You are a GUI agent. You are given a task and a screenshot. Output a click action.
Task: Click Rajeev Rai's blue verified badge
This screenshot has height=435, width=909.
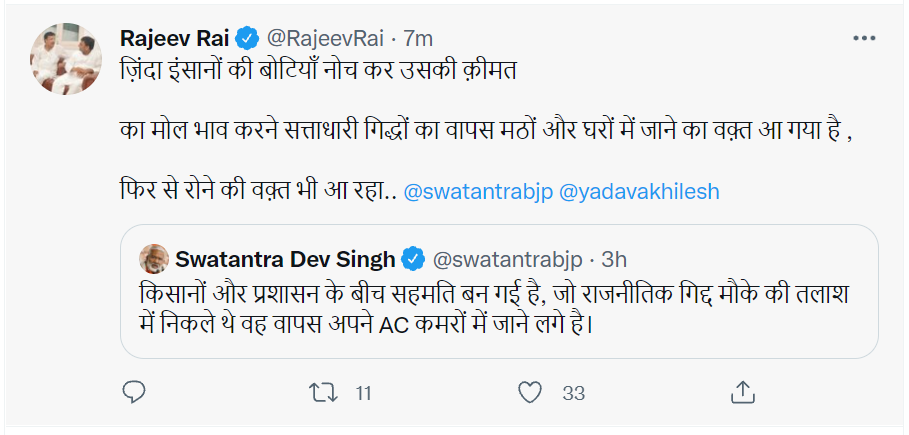(x=247, y=38)
